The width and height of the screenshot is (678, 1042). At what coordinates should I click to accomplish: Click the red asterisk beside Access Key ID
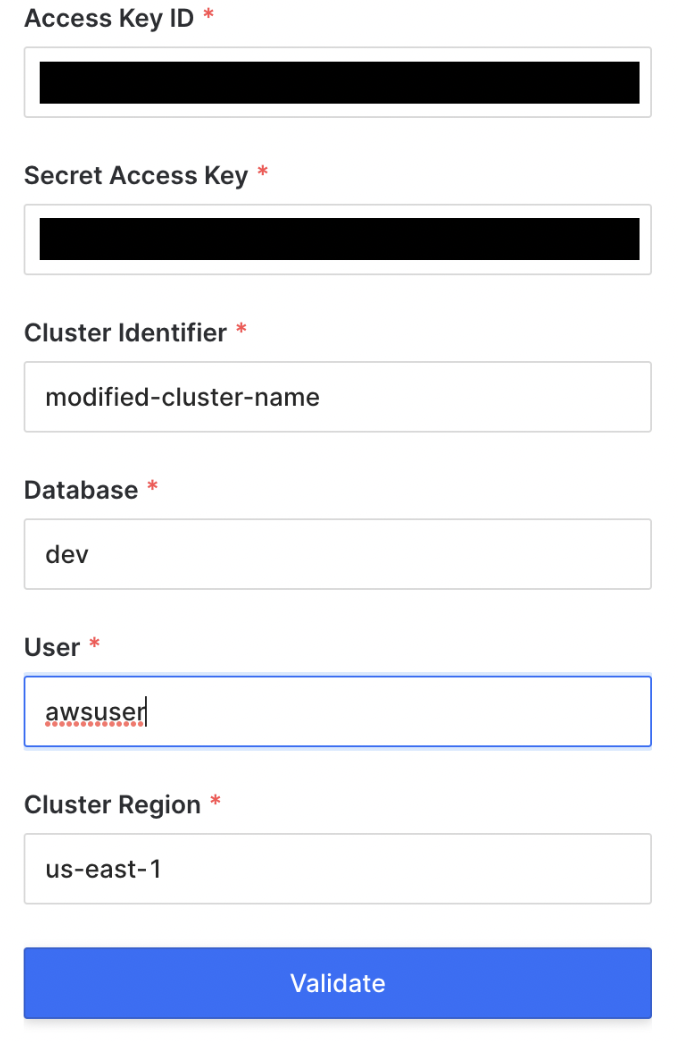[209, 13]
